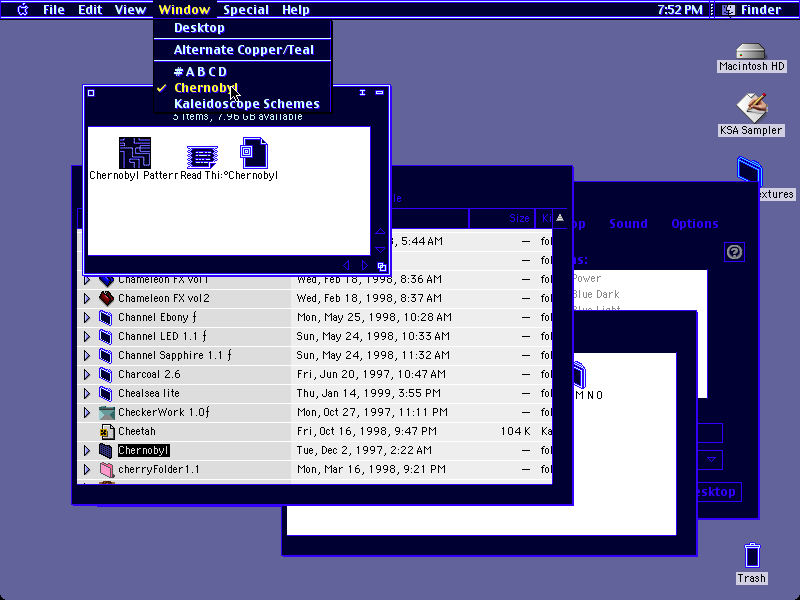Click the size box of Chernobyl window
The height and width of the screenshot is (600, 800).
382,266
